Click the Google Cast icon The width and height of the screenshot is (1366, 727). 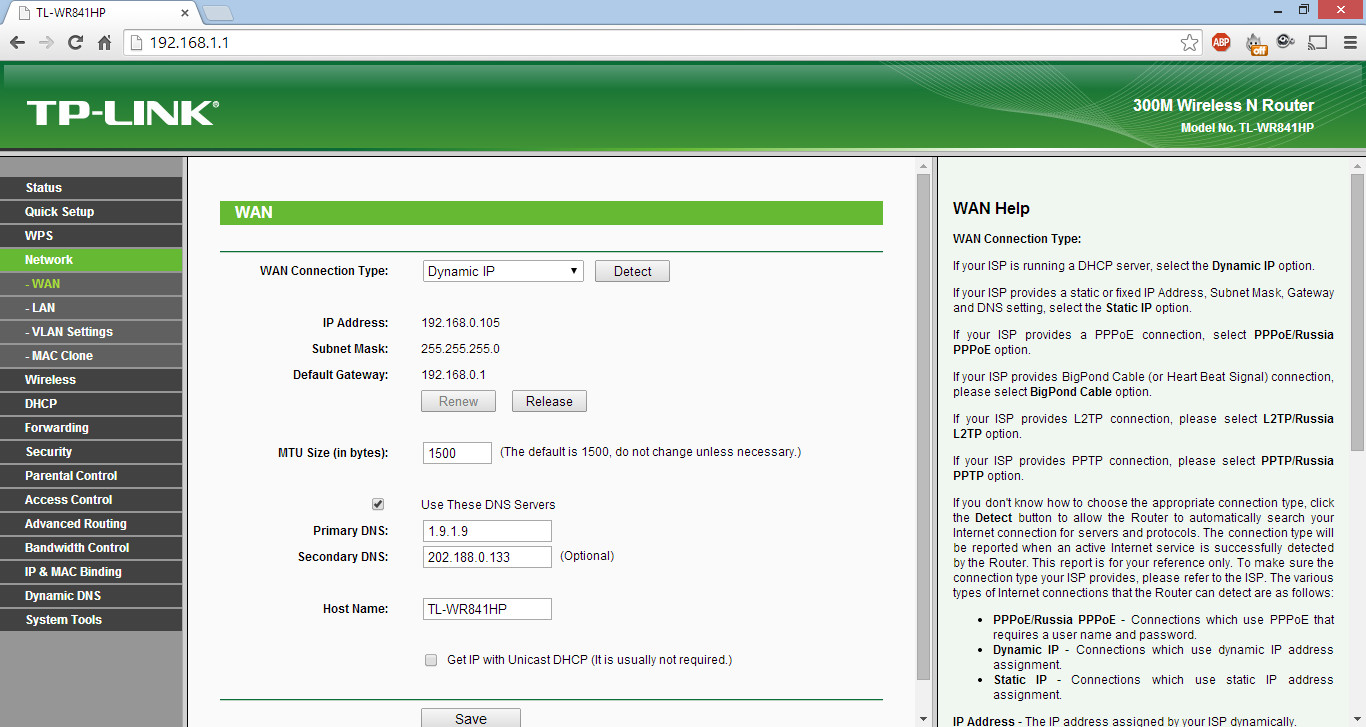pyautogui.click(x=1318, y=42)
